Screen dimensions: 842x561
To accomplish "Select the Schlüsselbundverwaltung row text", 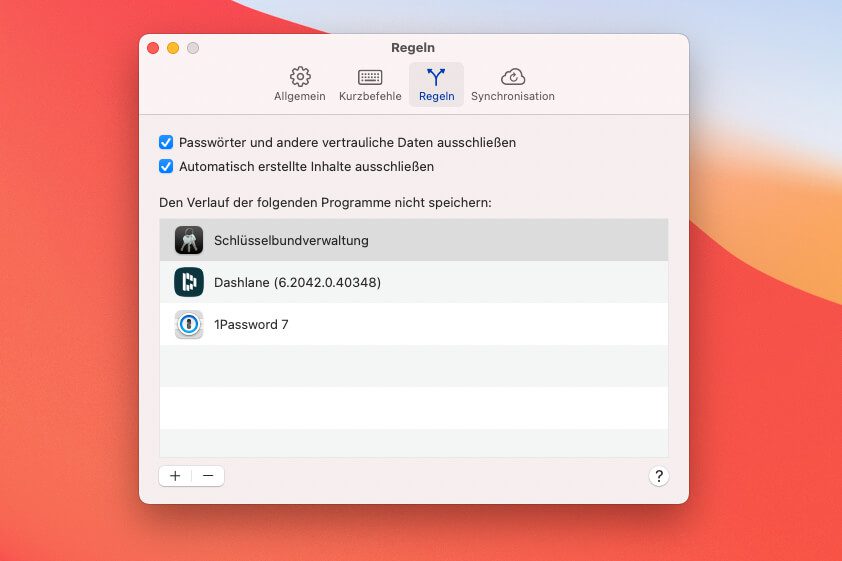I will pos(291,241).
